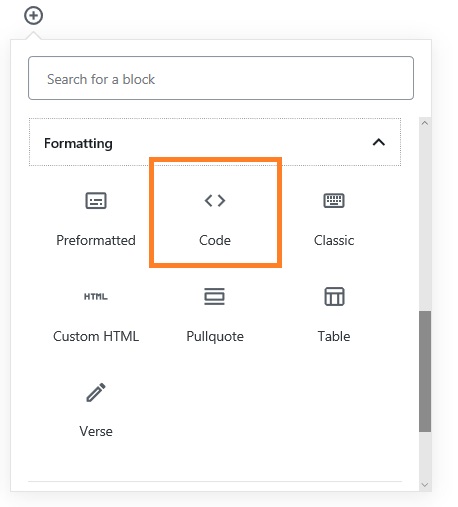Insert the Code block

215,213
